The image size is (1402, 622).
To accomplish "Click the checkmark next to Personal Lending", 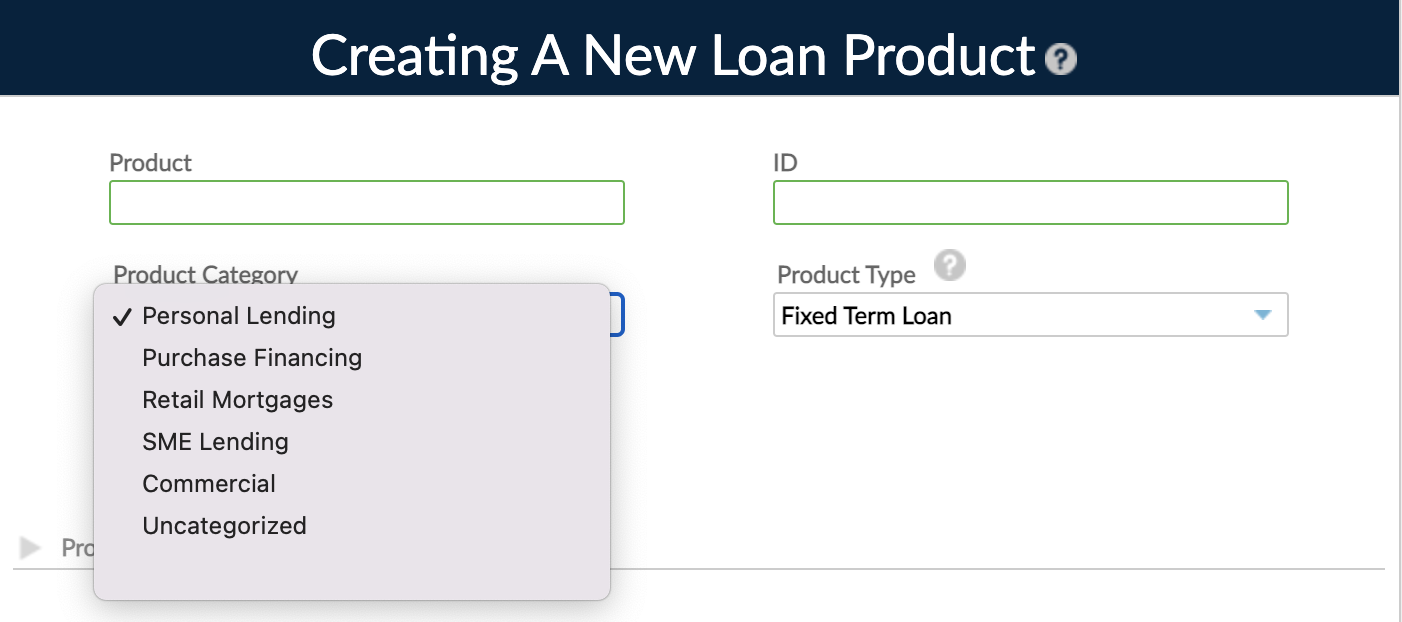I will click(122, 317).
